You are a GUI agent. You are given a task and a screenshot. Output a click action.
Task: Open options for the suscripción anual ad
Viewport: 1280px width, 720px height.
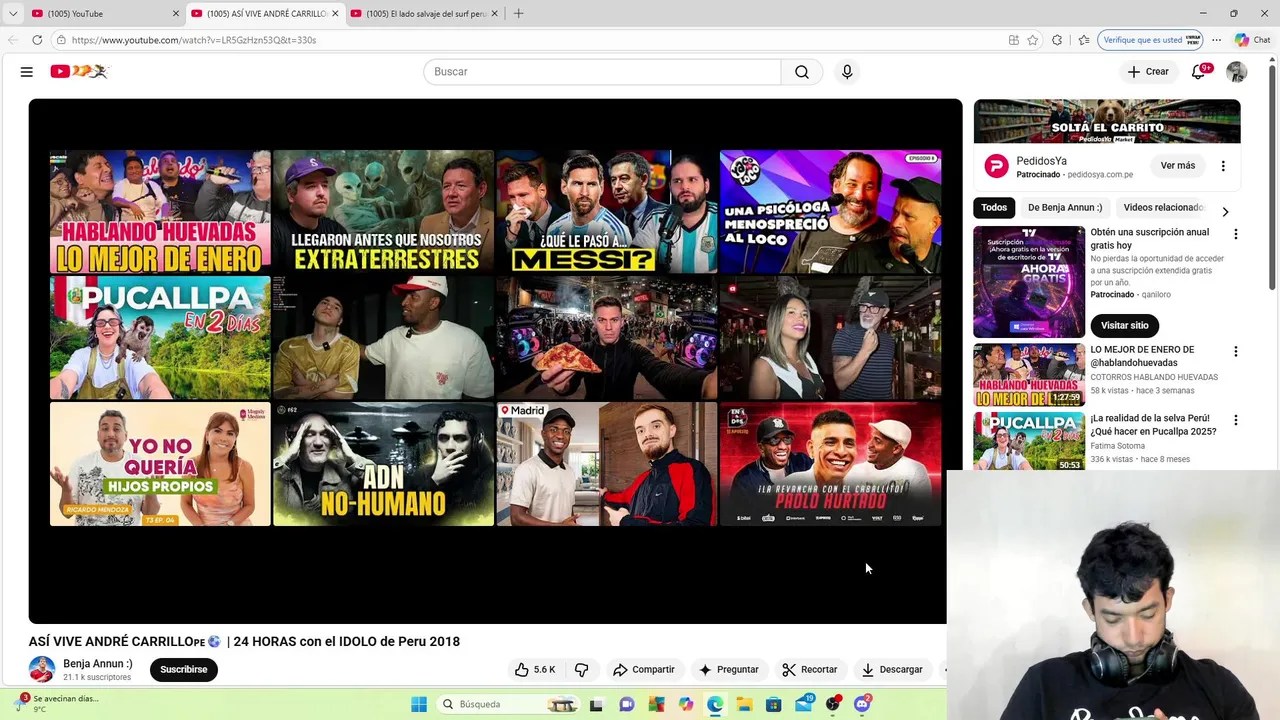click(x=1235, y=234)
